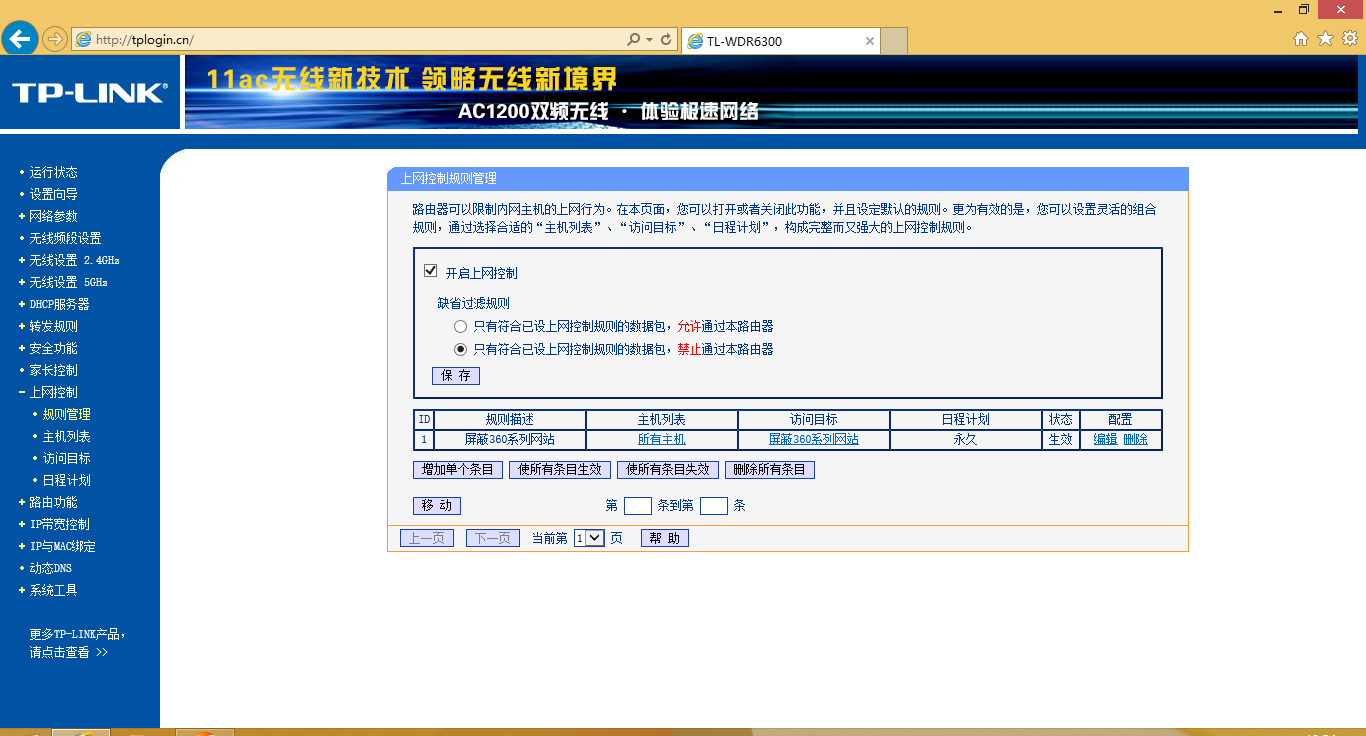Viewport: 1366px width, 736px height.
Task: Click the 上一页 button
Action: click(427, 538)
